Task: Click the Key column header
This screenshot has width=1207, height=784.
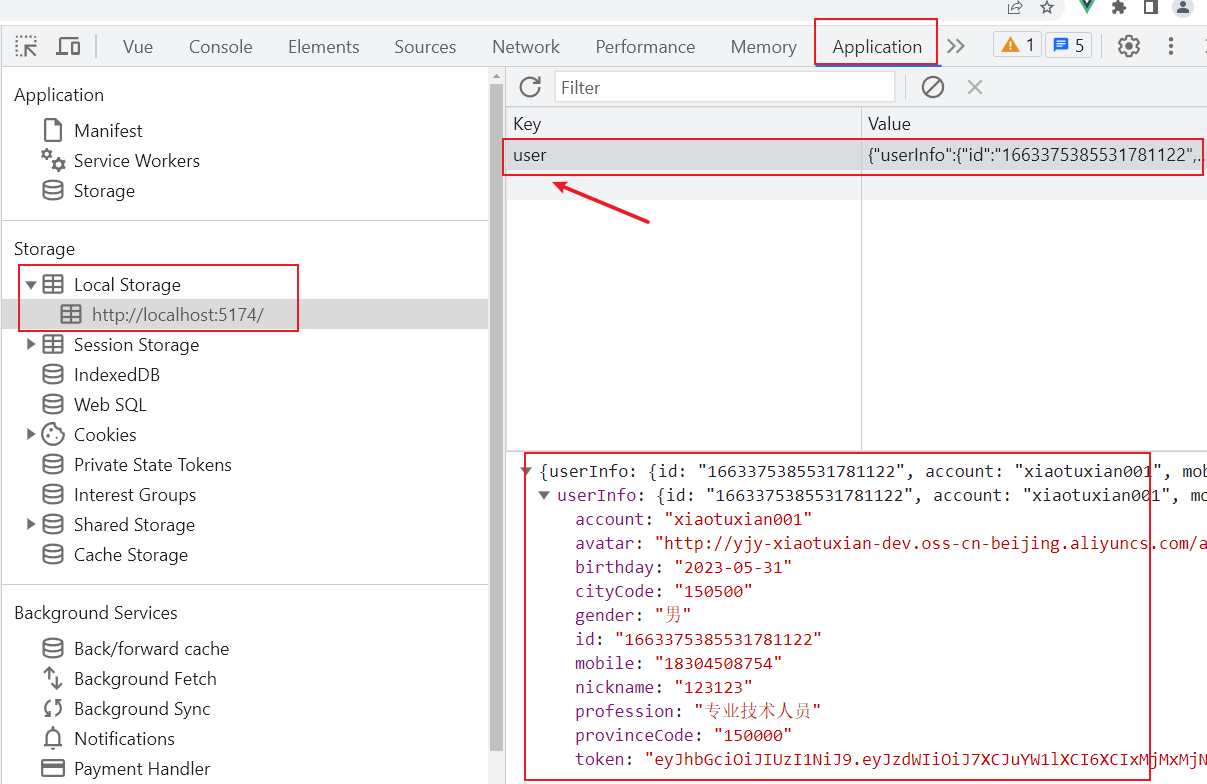Action: pyautogui.click(x=684, y=124)
